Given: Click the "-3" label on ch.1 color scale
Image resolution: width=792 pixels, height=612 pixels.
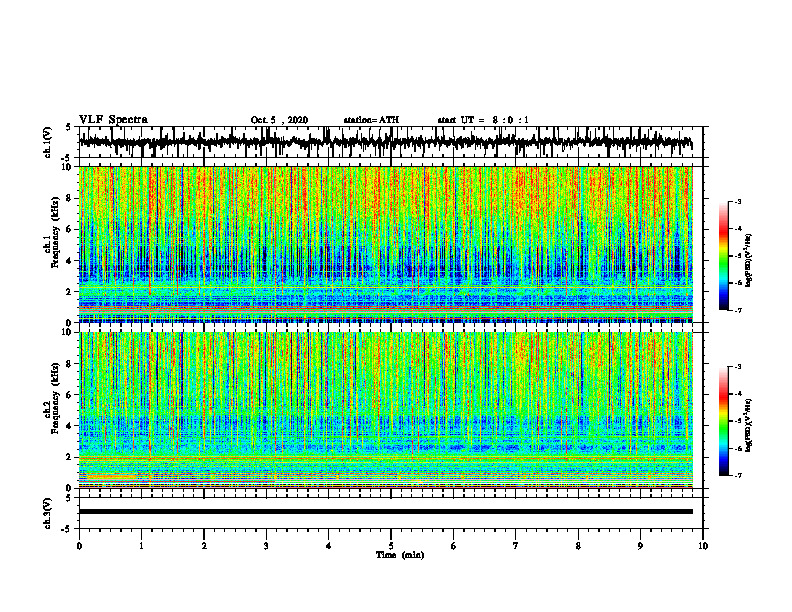Looking at the screenshot, I should click(x=738, y=202).
